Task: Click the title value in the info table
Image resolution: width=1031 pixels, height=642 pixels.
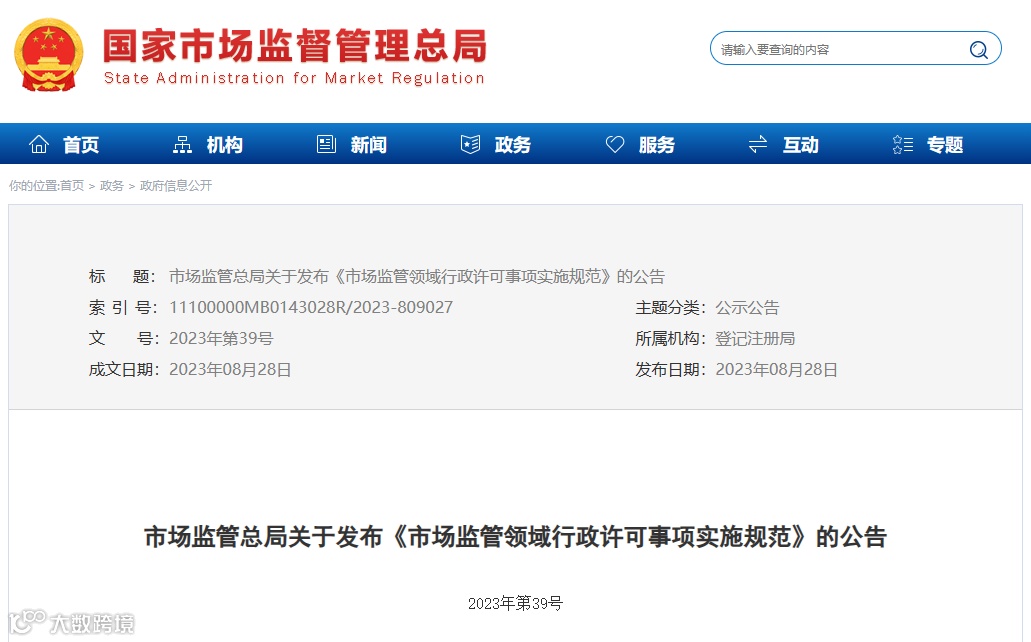Action: (x=417, y=276)
